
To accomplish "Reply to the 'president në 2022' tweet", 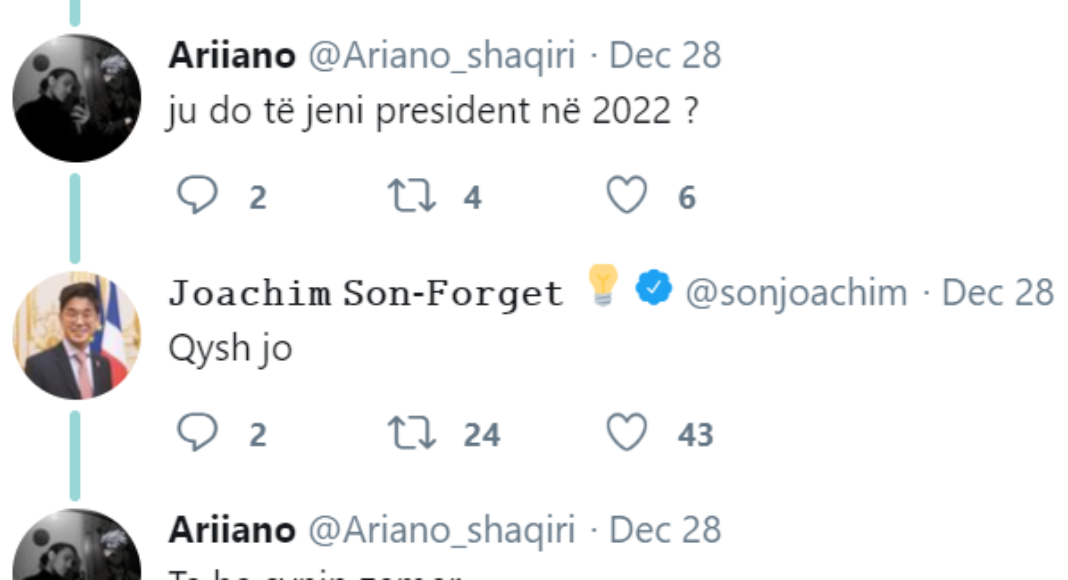I will (197, 196).
